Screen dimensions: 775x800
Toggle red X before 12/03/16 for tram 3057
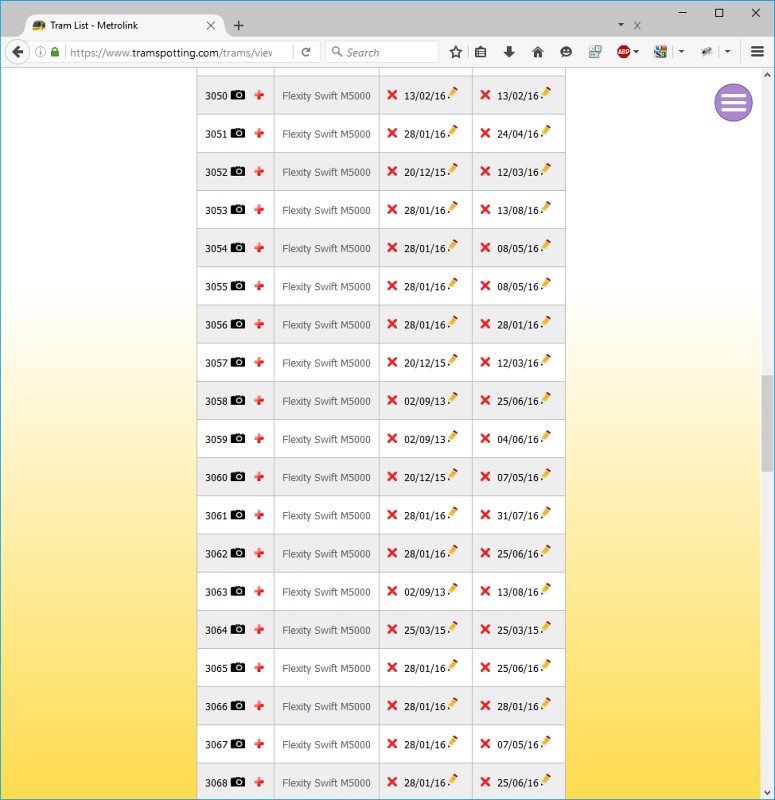485,362
